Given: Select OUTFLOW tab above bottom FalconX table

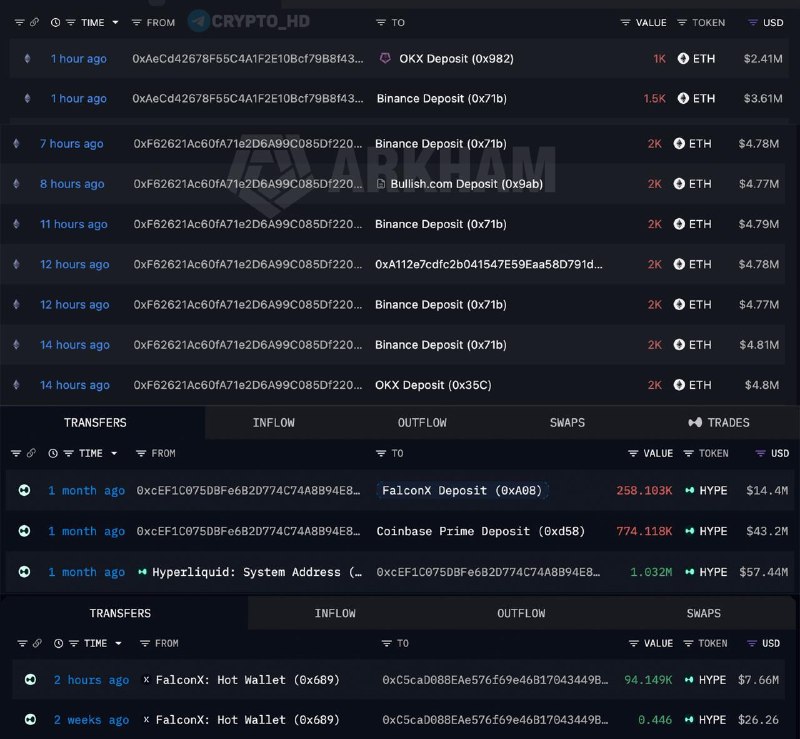Looking at the screenshot, I should tap(521, 613).
